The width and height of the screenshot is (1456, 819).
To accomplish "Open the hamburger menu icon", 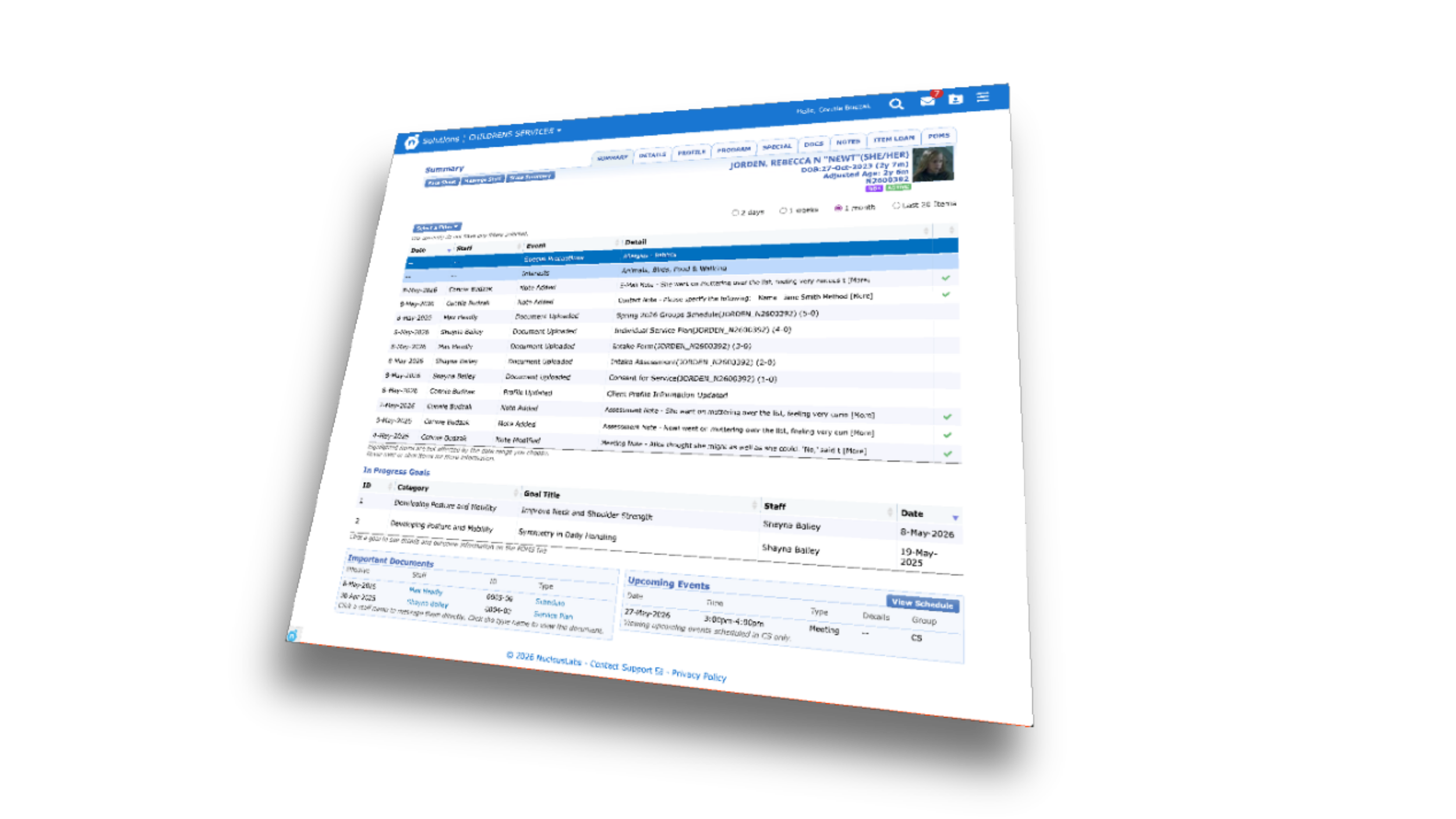I will point(983,97).
